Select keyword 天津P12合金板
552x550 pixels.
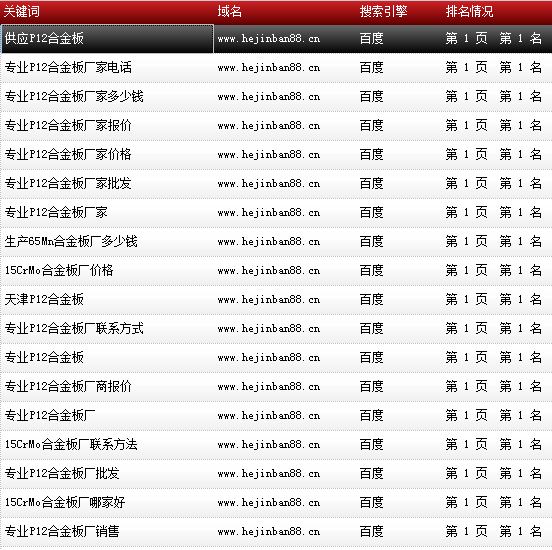coord(44,299)
